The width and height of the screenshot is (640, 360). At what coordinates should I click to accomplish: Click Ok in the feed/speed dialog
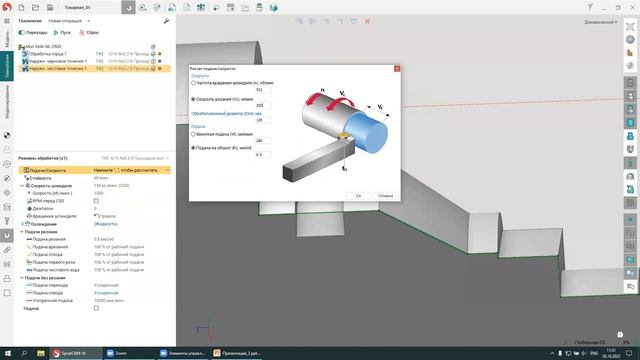[358, 196]
